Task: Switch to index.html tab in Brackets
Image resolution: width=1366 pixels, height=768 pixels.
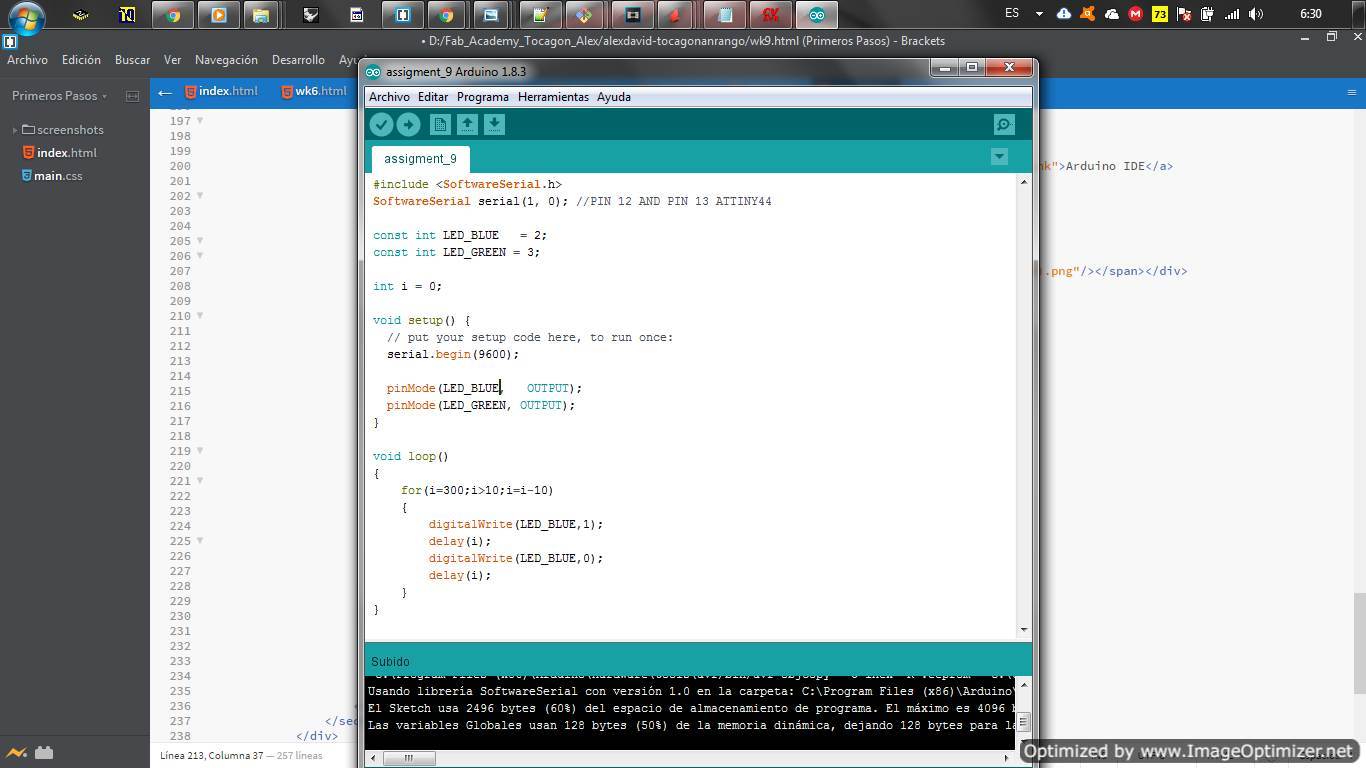Action: 220,91
